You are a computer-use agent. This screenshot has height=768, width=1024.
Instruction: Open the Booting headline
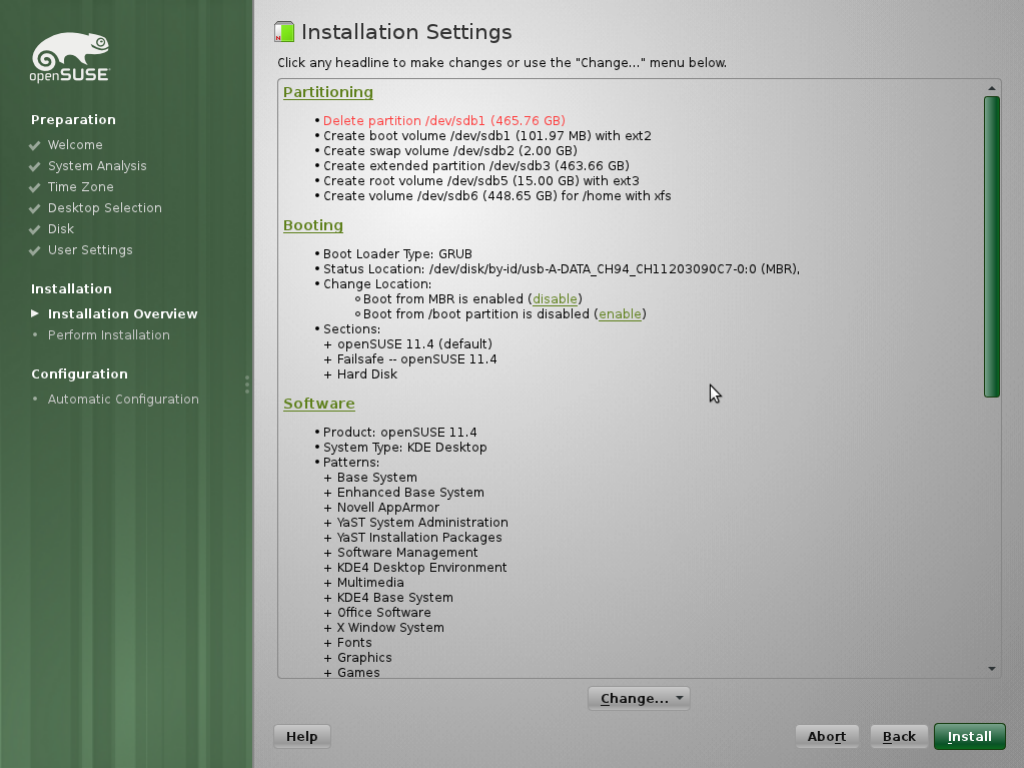[x=313, y=225]
